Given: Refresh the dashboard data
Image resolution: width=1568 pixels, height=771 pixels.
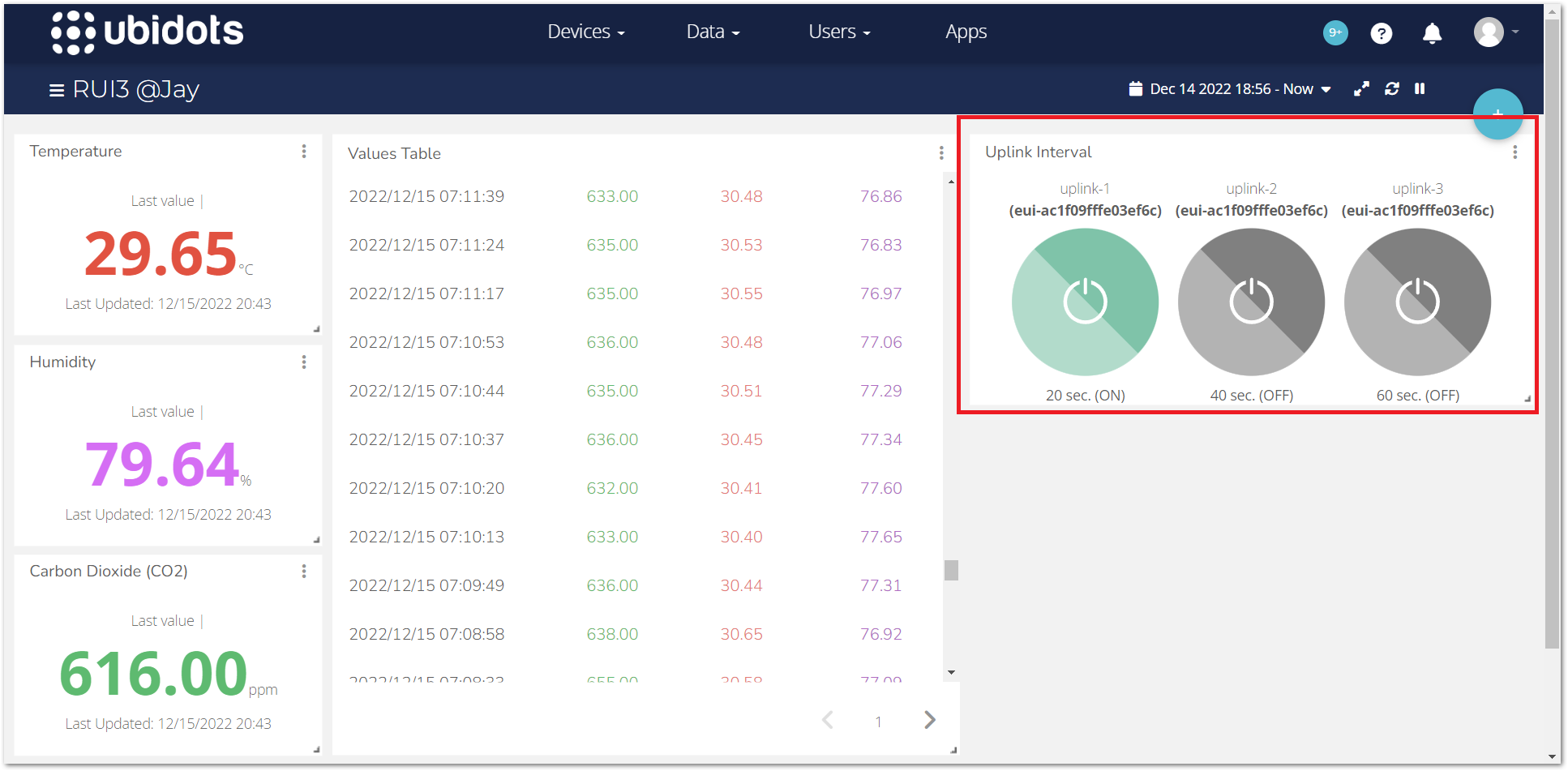Looking at the screenshot, I should [x=1391, y=89].
